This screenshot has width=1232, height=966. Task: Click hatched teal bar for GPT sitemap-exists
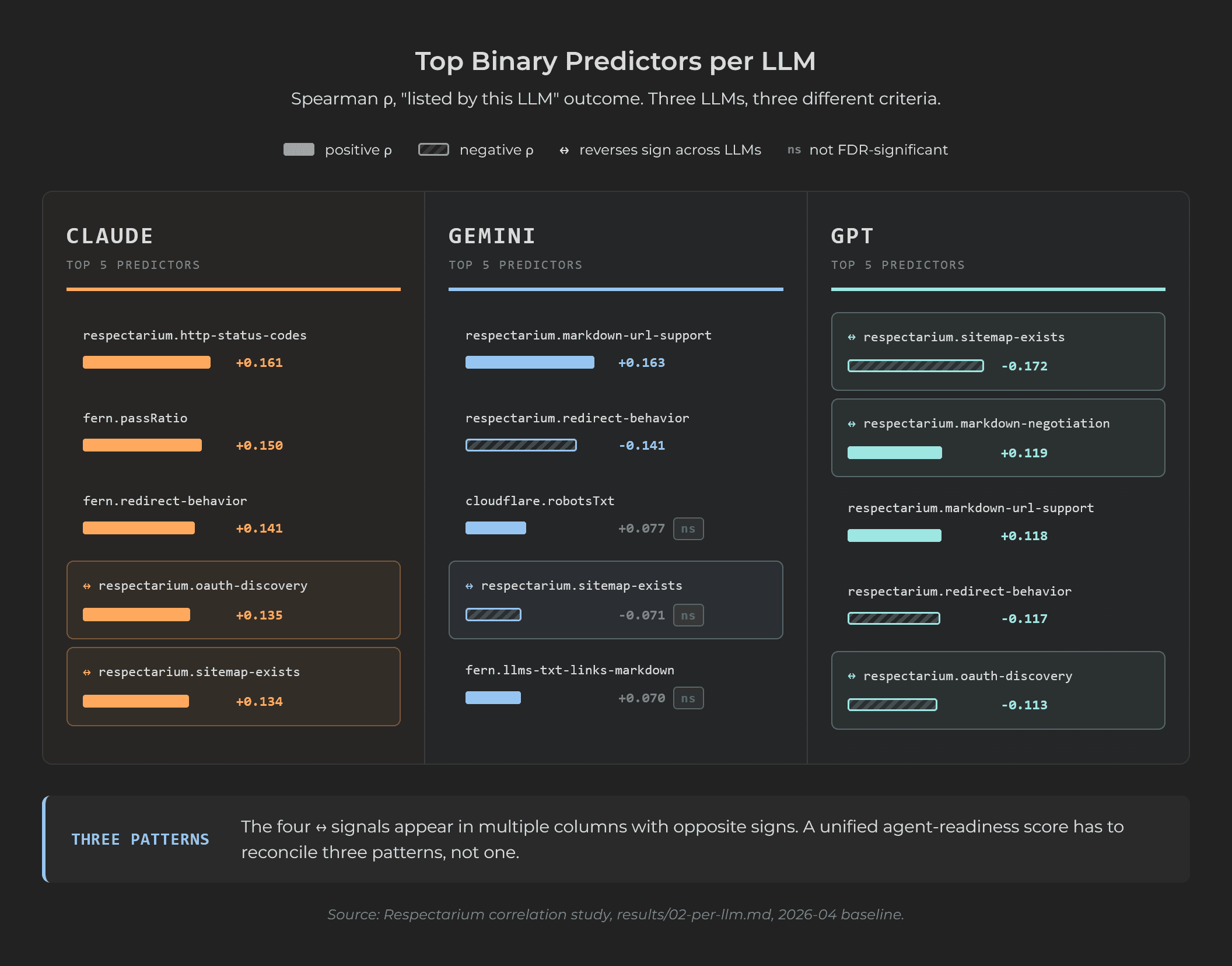(916, 366)
